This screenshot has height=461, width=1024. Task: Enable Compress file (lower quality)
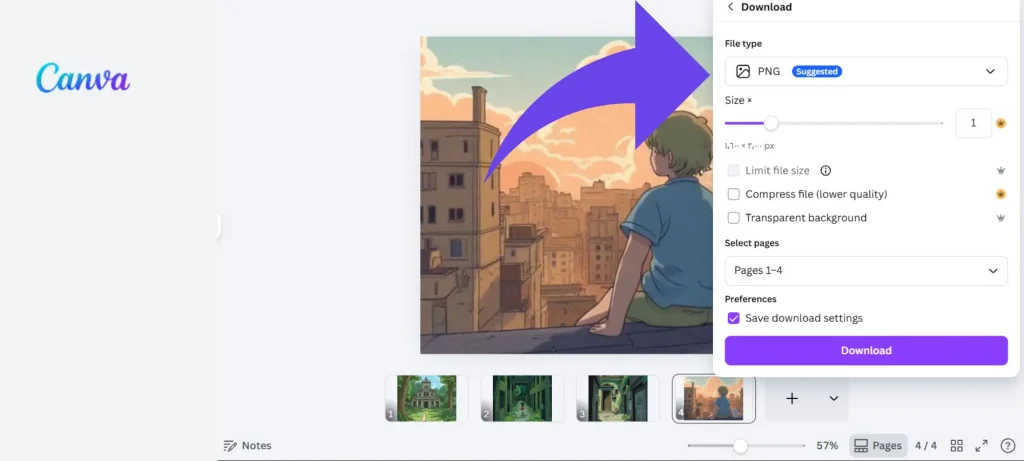[x=734, y=194]
